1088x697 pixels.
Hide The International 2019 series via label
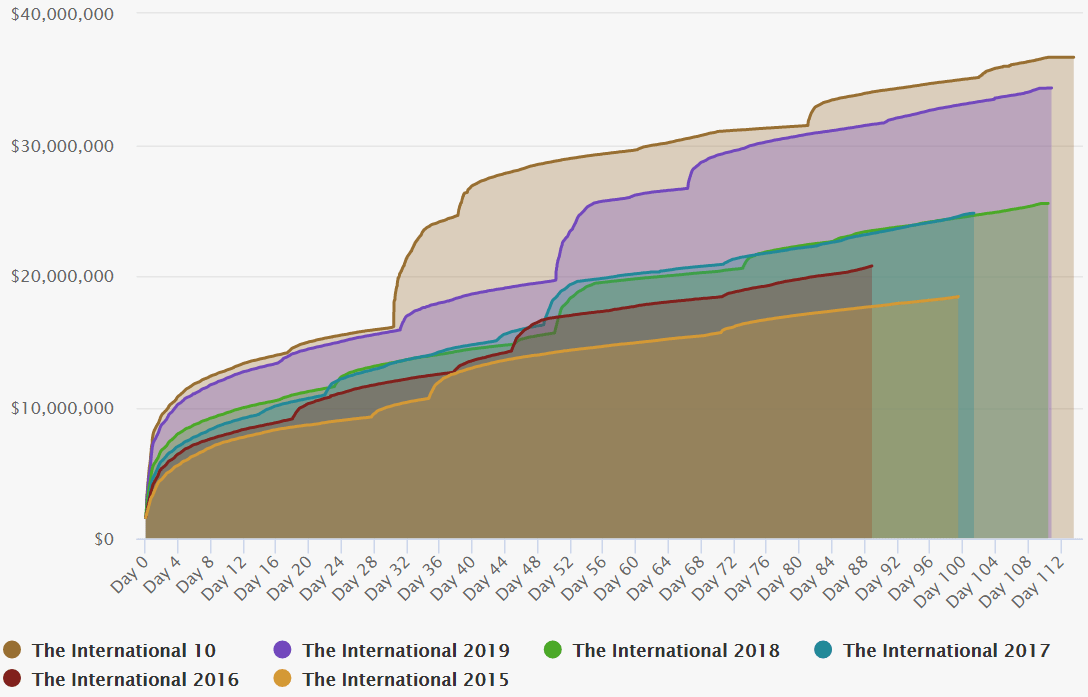pyautogui.click(x=405, y=650)
